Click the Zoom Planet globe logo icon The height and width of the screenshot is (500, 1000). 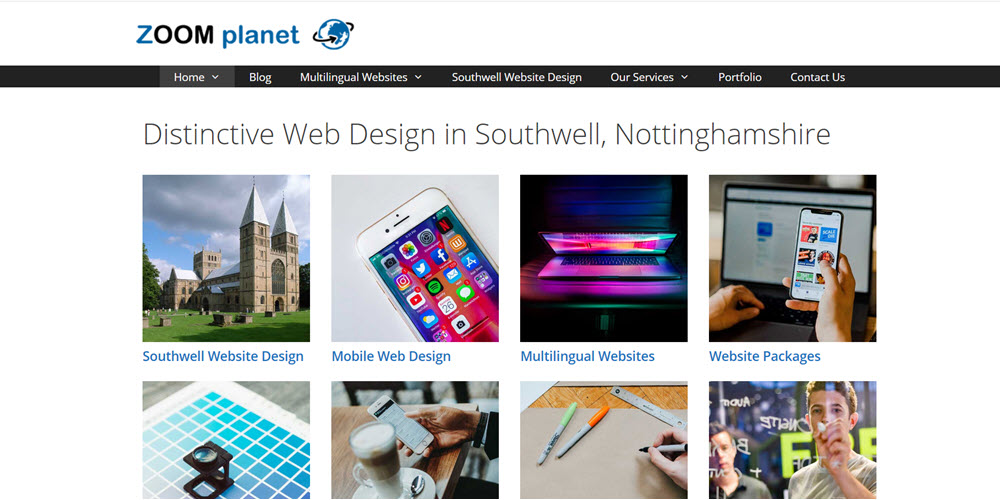(x=333, y=34)
